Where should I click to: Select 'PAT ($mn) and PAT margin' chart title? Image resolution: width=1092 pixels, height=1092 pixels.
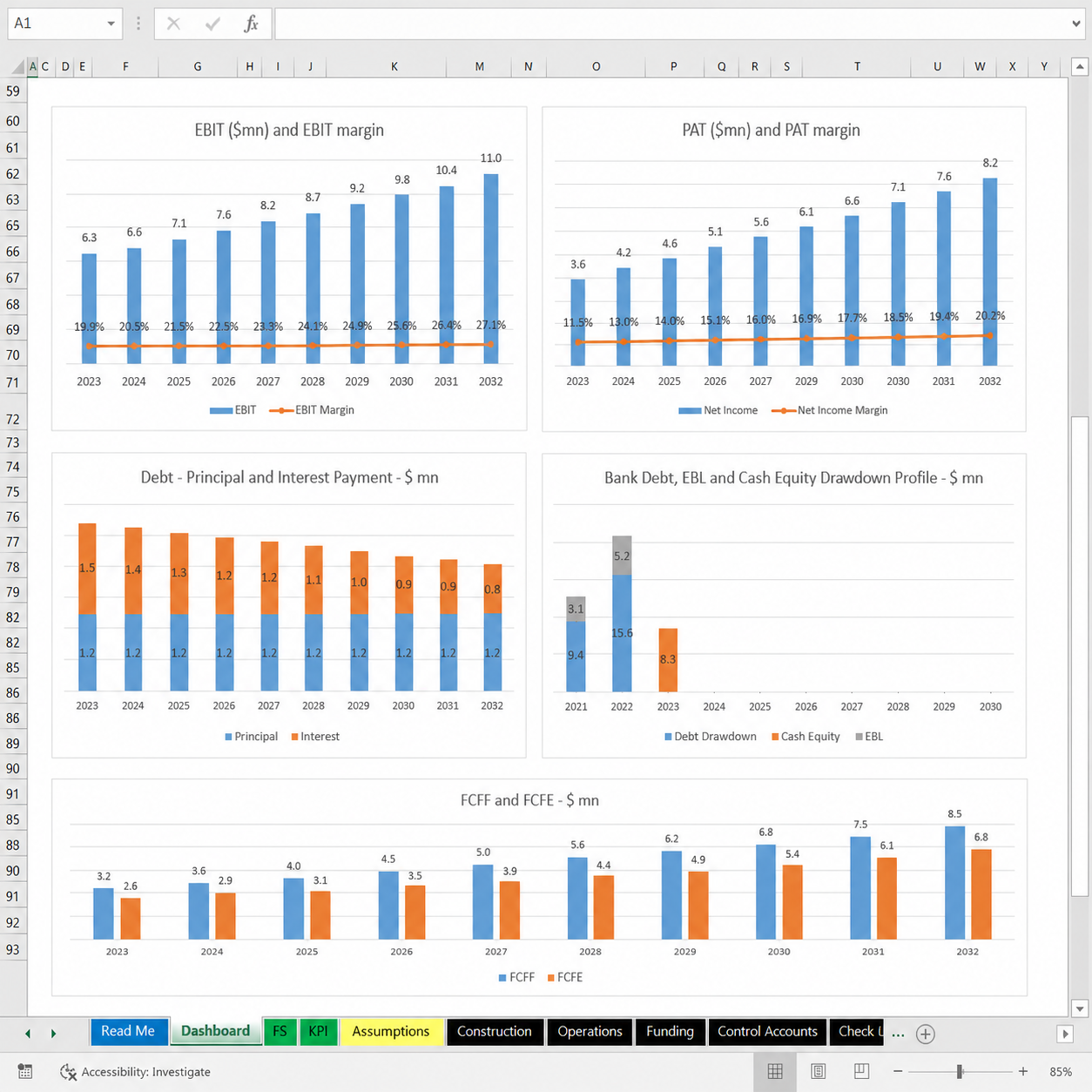point(771,130)
